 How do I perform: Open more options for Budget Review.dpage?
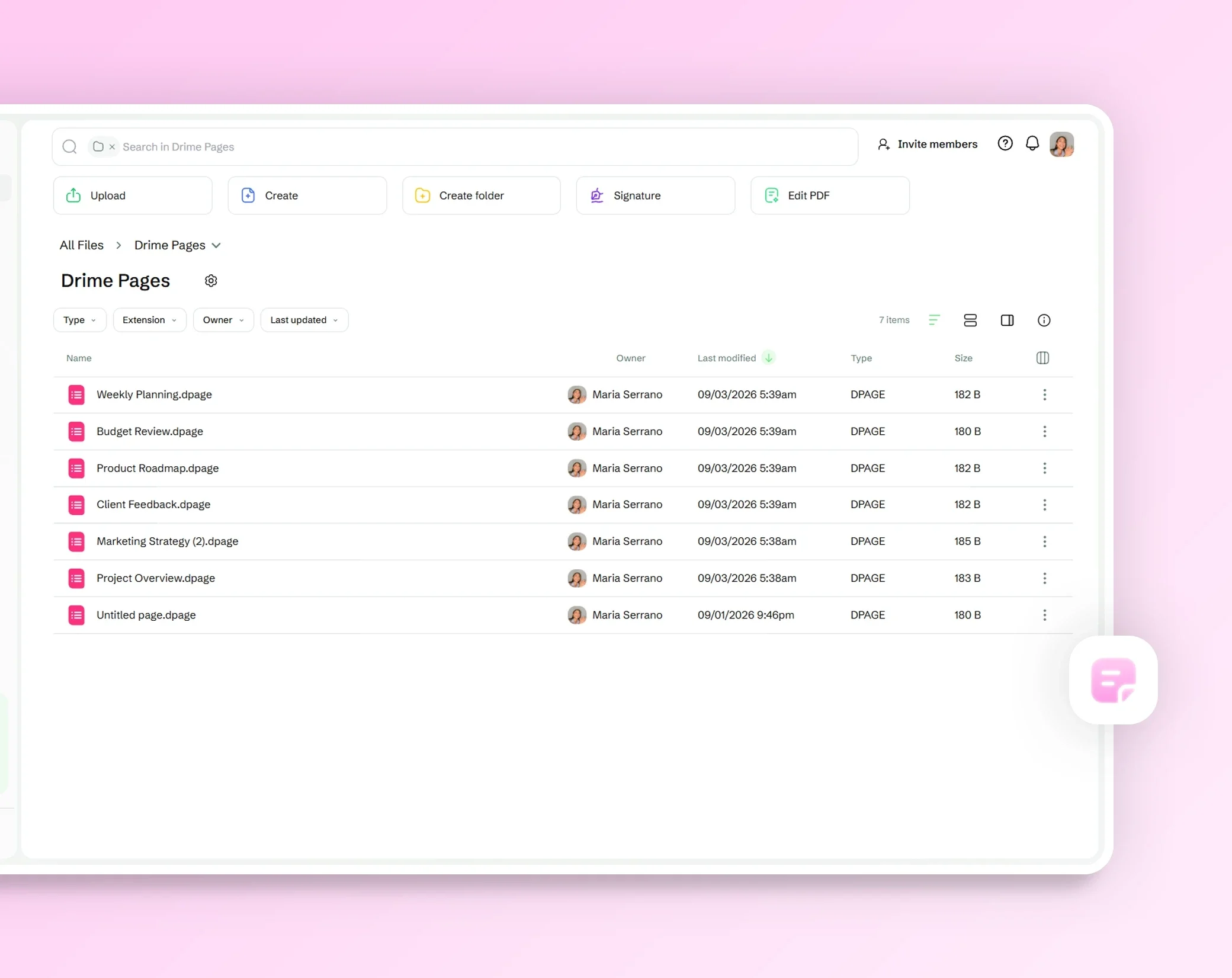pos(1044,431)
